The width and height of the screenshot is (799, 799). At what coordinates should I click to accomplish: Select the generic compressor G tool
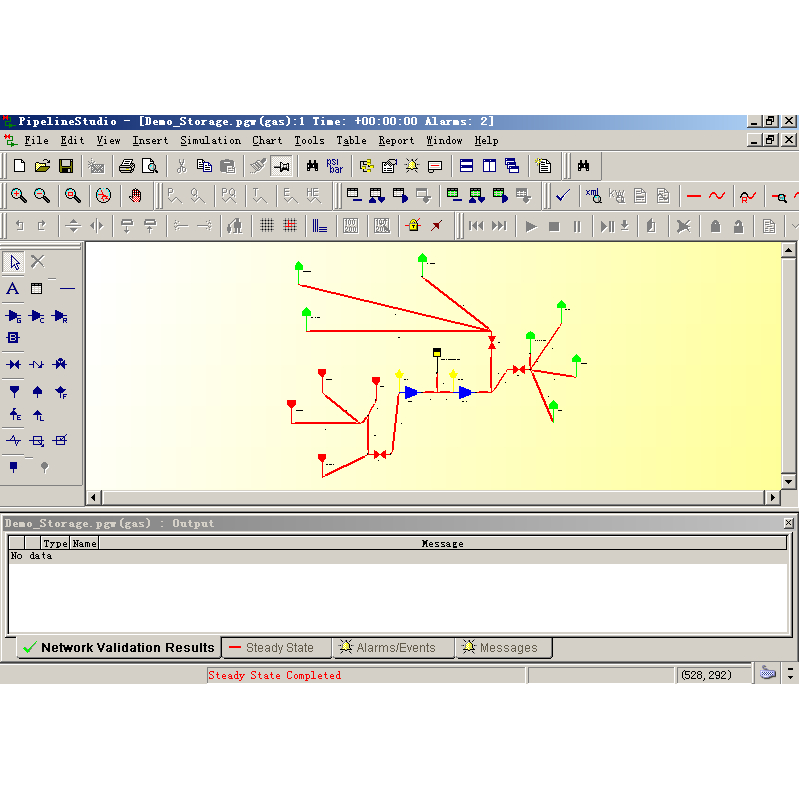(x=14, y=316)
